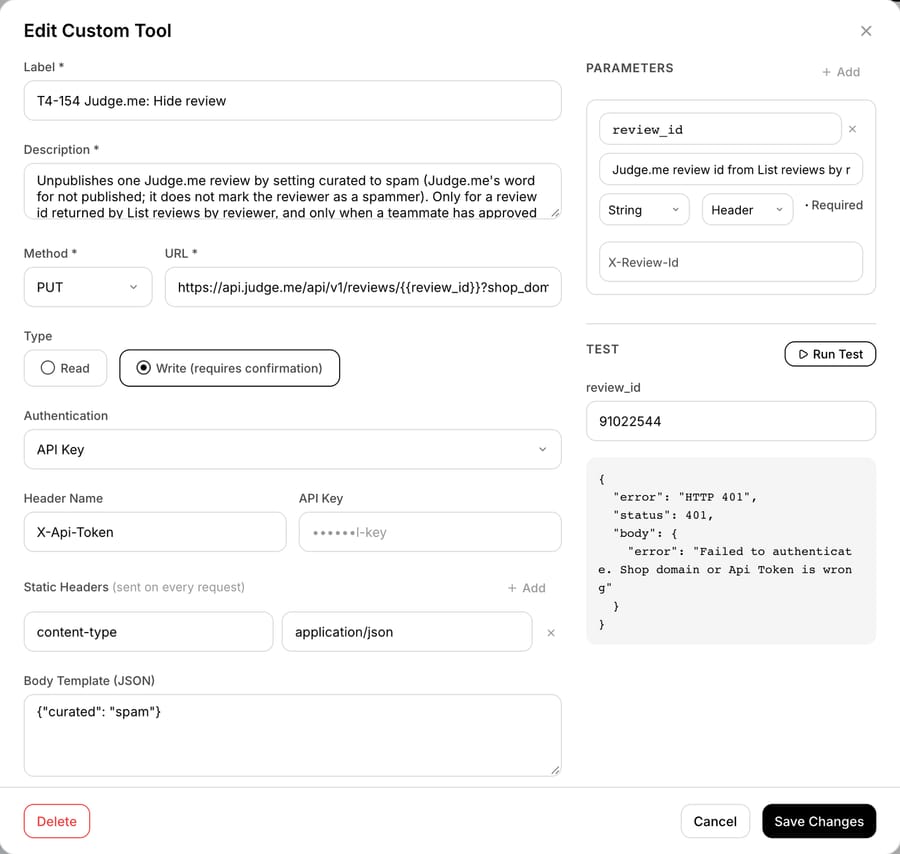
Task: Remove the content-type static header
Action: point(550,632)
